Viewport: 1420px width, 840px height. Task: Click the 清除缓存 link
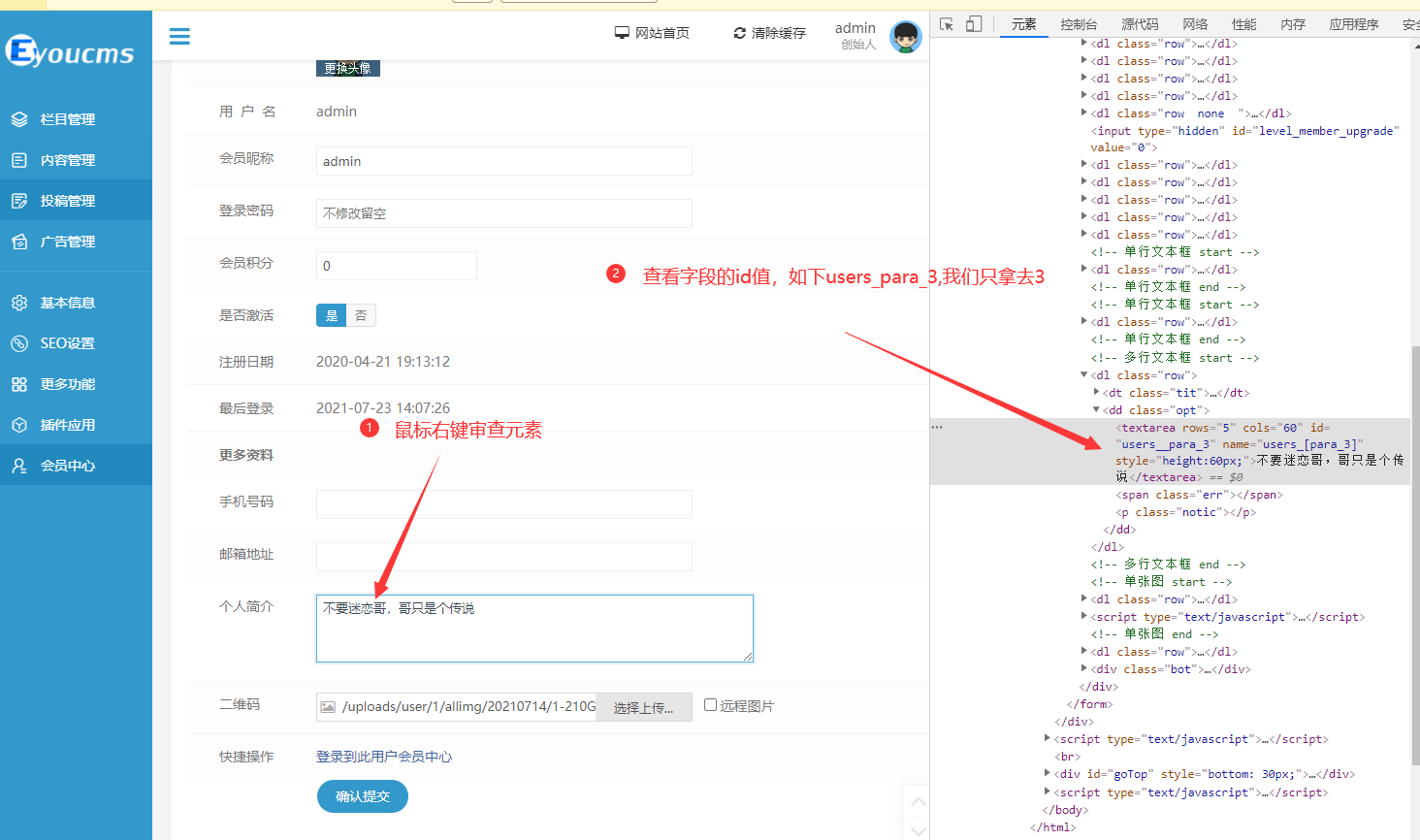(x=769, y=33)
